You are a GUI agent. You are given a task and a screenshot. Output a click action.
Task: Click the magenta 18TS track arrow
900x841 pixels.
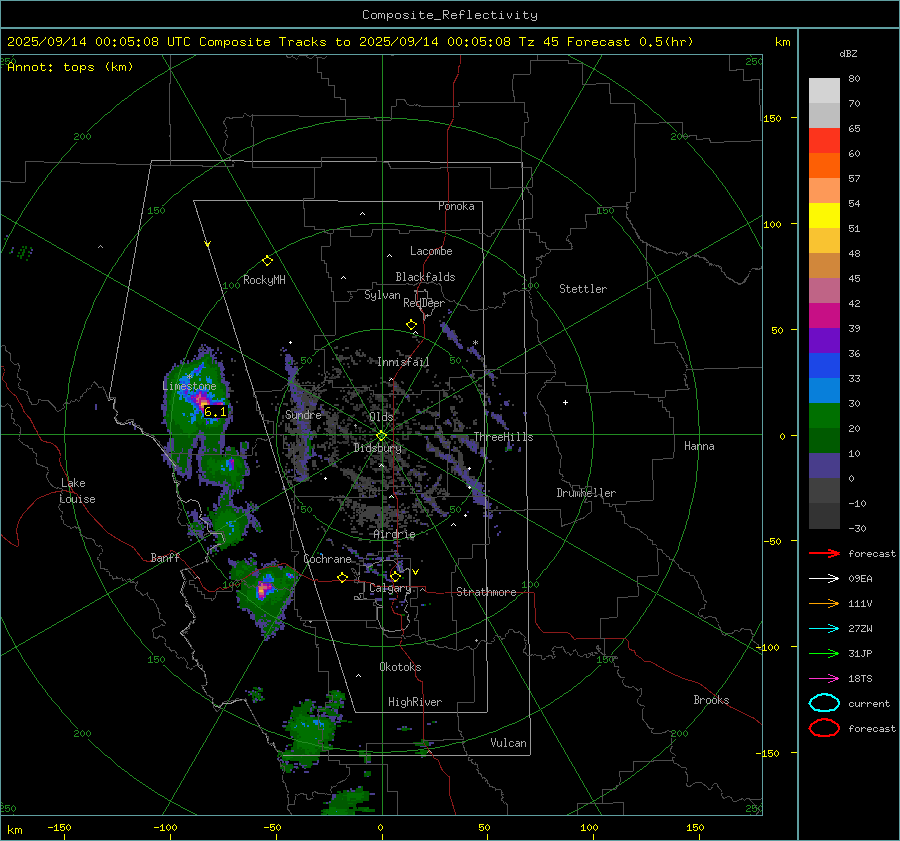pos(824,679)
